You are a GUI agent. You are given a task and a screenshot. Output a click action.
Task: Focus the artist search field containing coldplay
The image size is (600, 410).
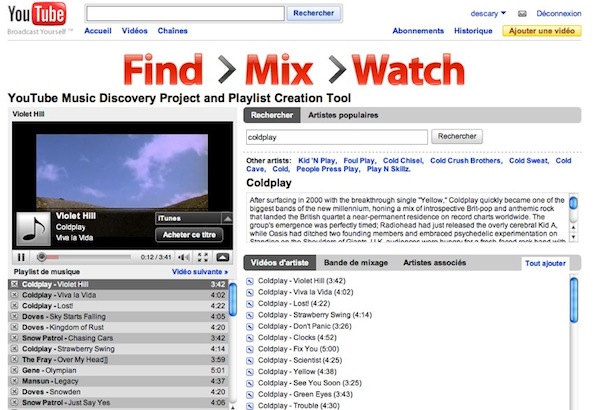pos(337,137)
